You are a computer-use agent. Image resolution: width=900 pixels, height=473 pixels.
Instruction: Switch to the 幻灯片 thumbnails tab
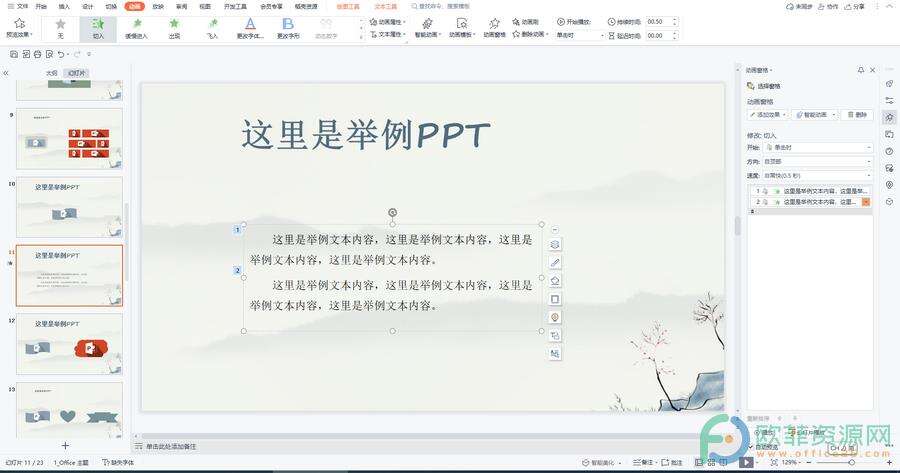[x=76, y=73]
